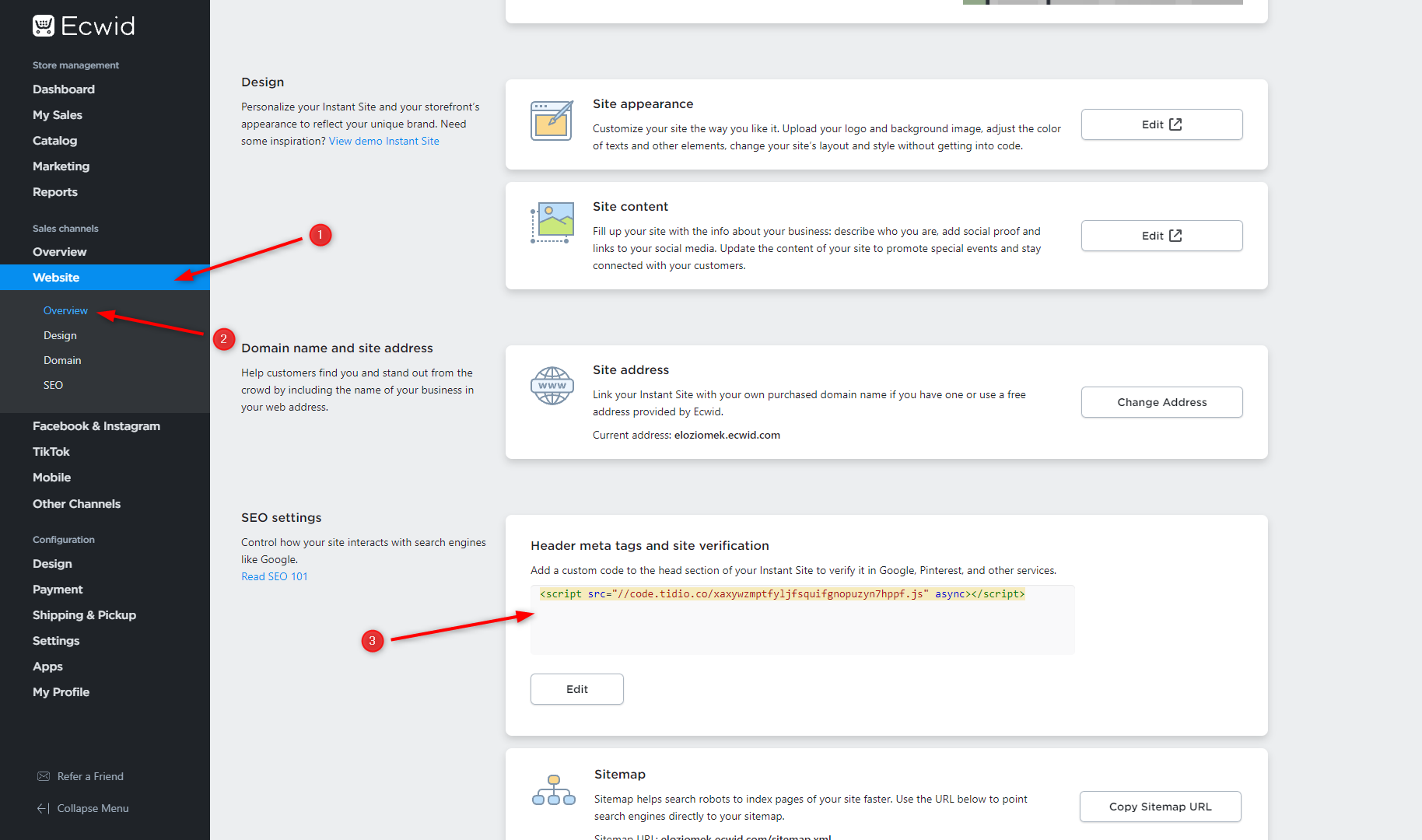This screenshot has height=840, width=1422.
Task: Click the Sitemap heading
Action: 620,775
